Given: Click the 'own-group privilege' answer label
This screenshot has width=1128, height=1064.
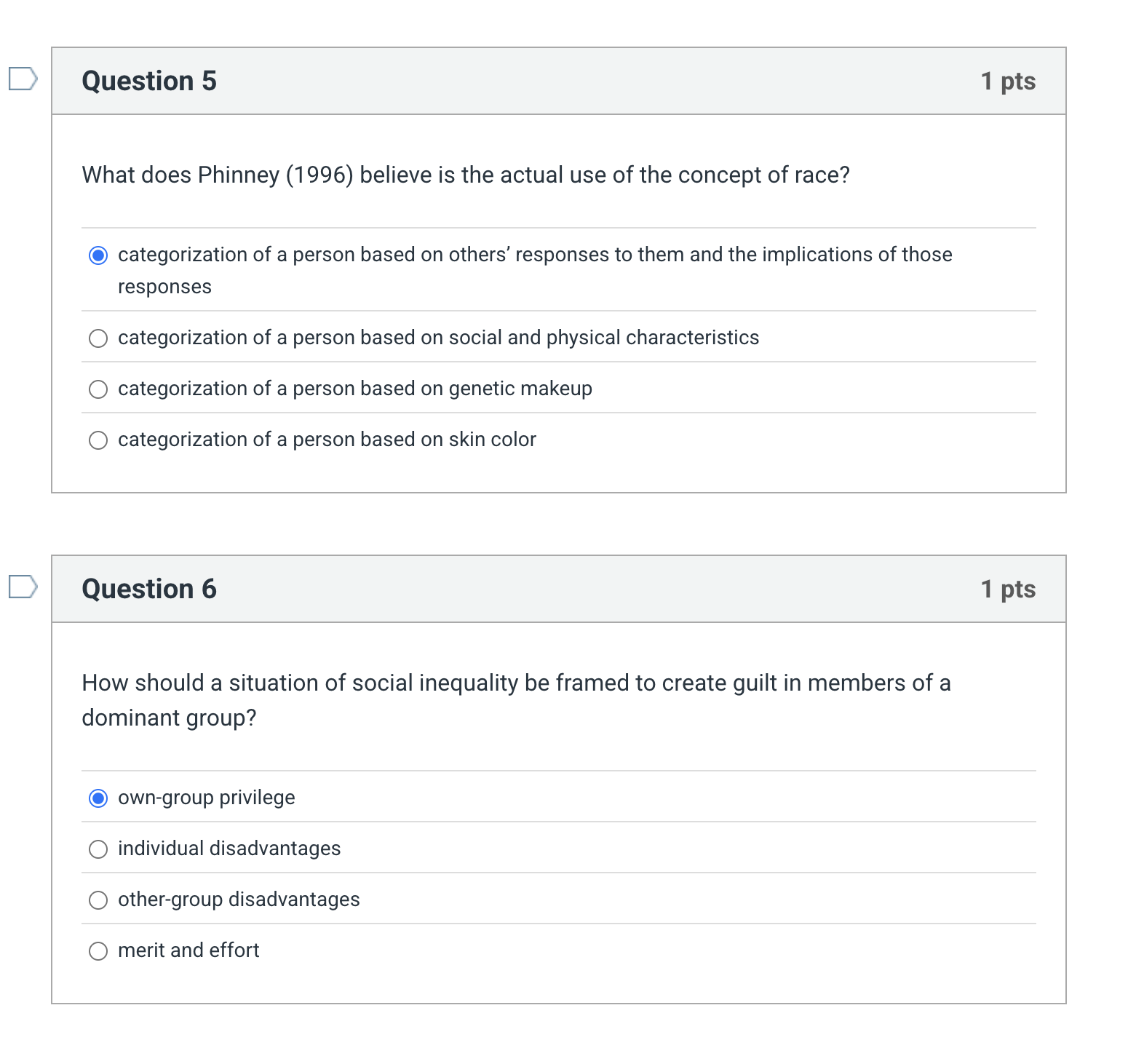Looking at the screenshot, I should 207,798.
